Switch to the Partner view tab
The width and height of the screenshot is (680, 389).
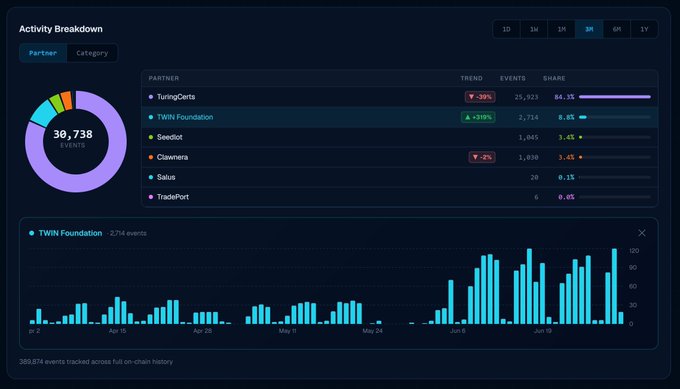(x=43, y=53)
